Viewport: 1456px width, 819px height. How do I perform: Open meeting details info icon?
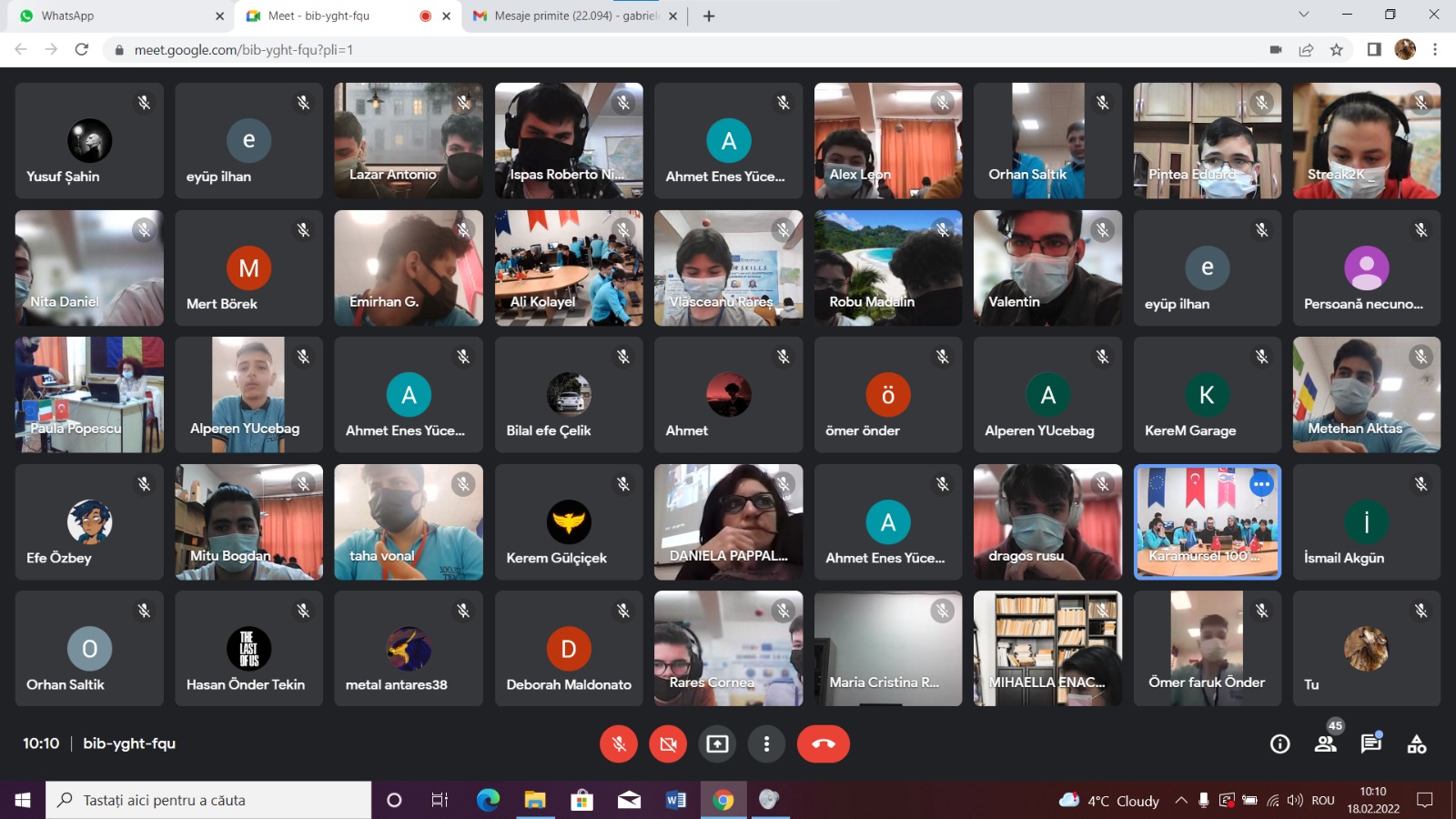click(x=1279, y=744)
